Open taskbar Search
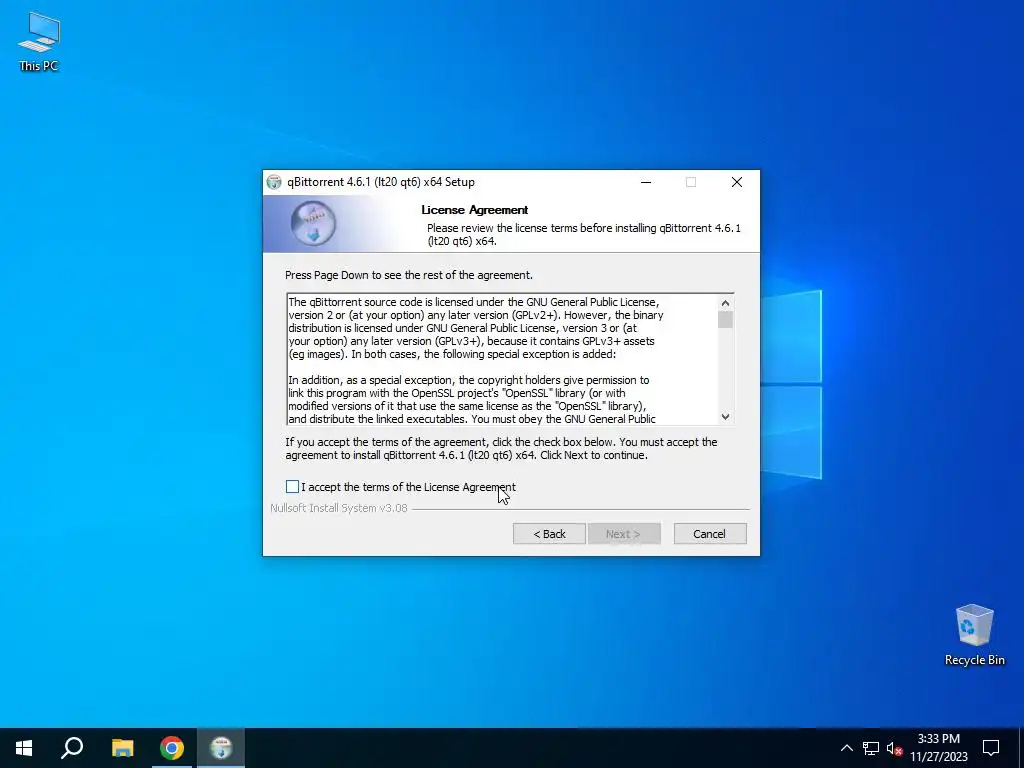Viewport: 1024px width, 768px height. tap(72, 748)
